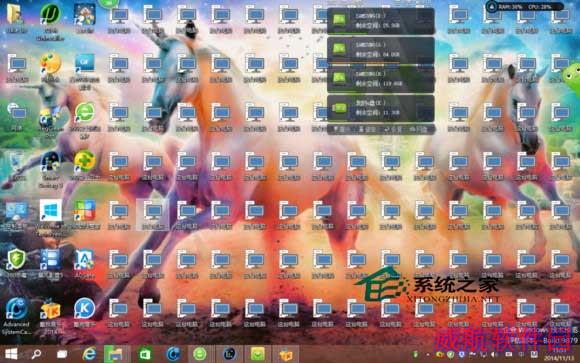Open the Recycle Bin desktop icon
The height and width of the screenshot is (363, 580).
(16, 162)
